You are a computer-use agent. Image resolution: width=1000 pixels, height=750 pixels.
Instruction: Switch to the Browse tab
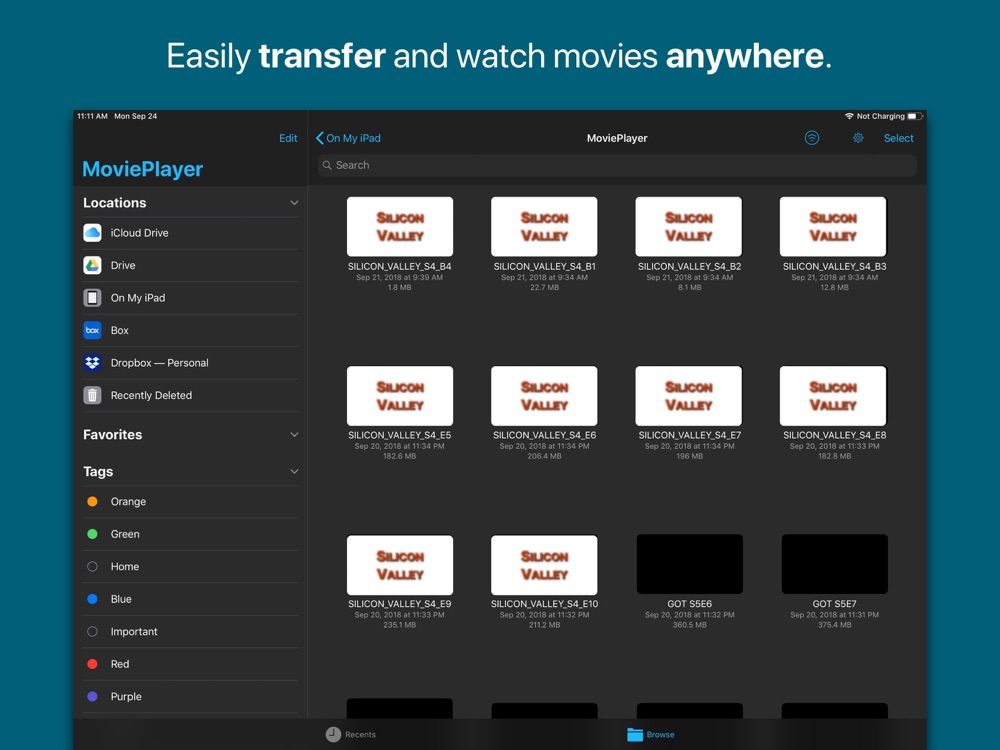(x=651, y=735)
